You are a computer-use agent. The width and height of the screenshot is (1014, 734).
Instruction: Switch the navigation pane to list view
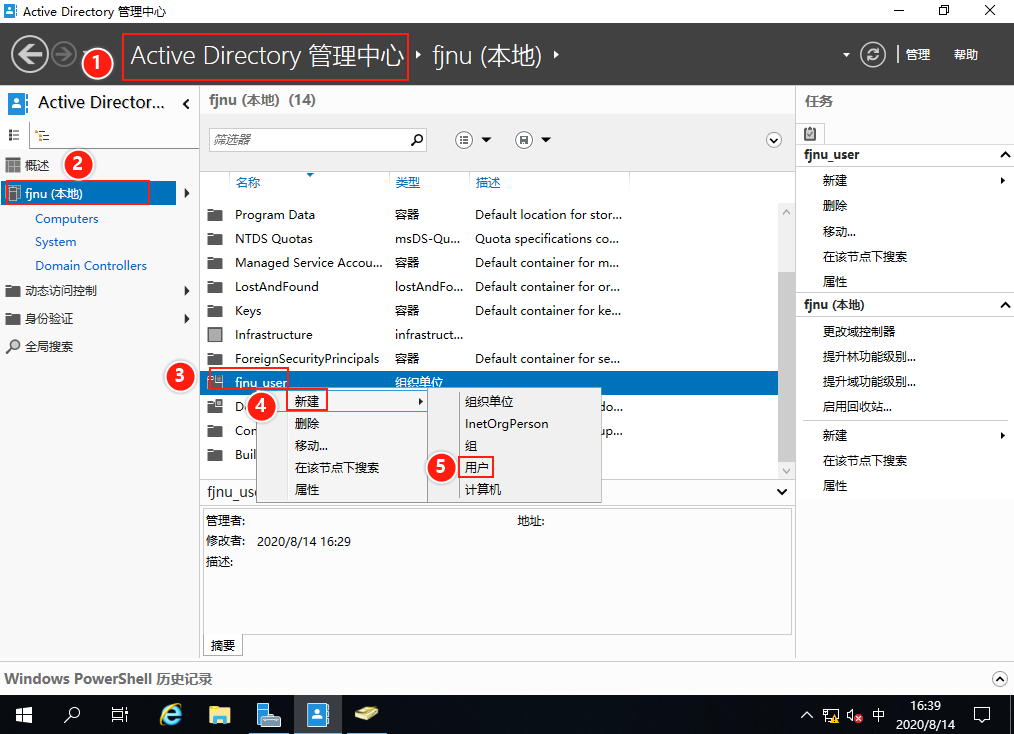(x=14, y=135)
